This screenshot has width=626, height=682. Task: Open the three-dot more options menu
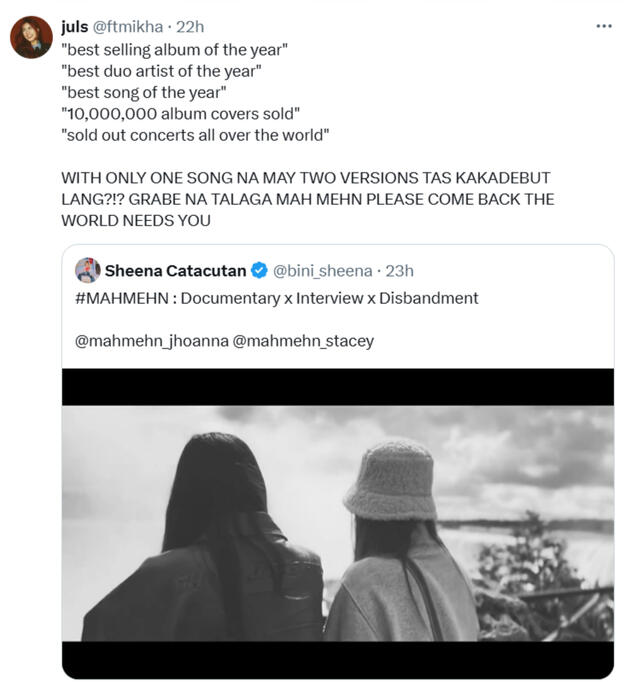tap(604, 26)
